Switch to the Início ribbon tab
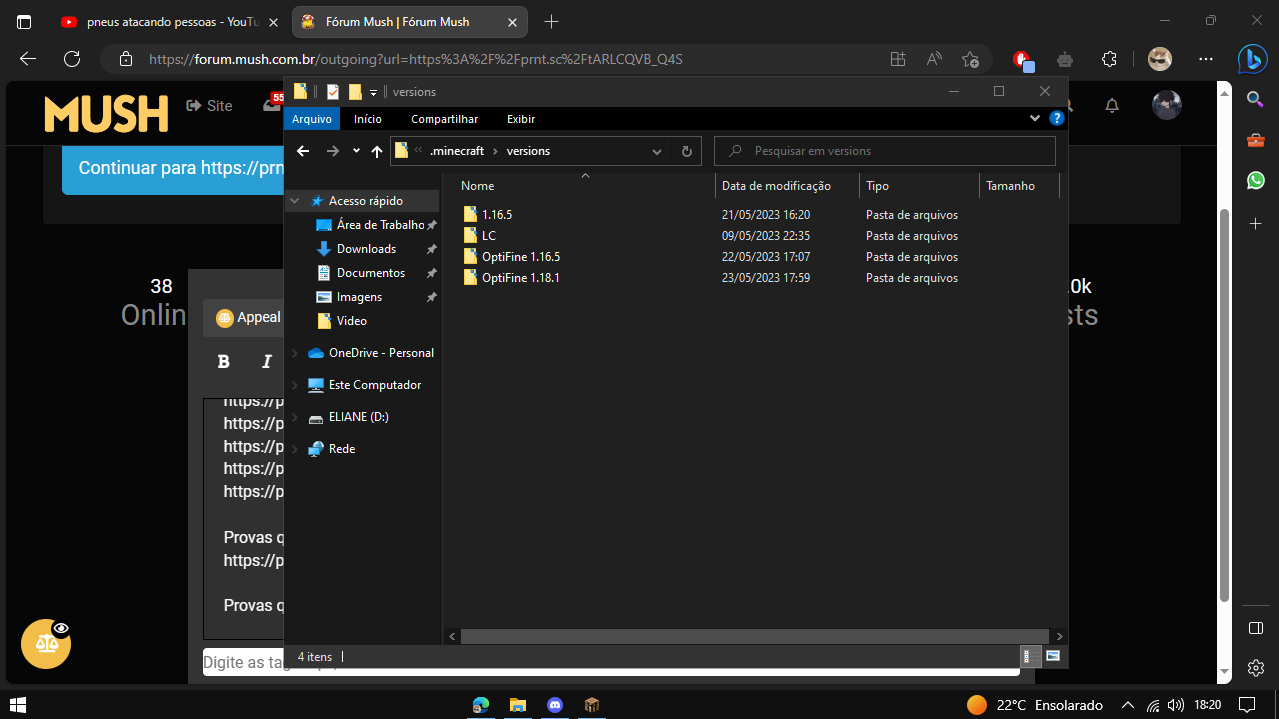 click(368, 119)
